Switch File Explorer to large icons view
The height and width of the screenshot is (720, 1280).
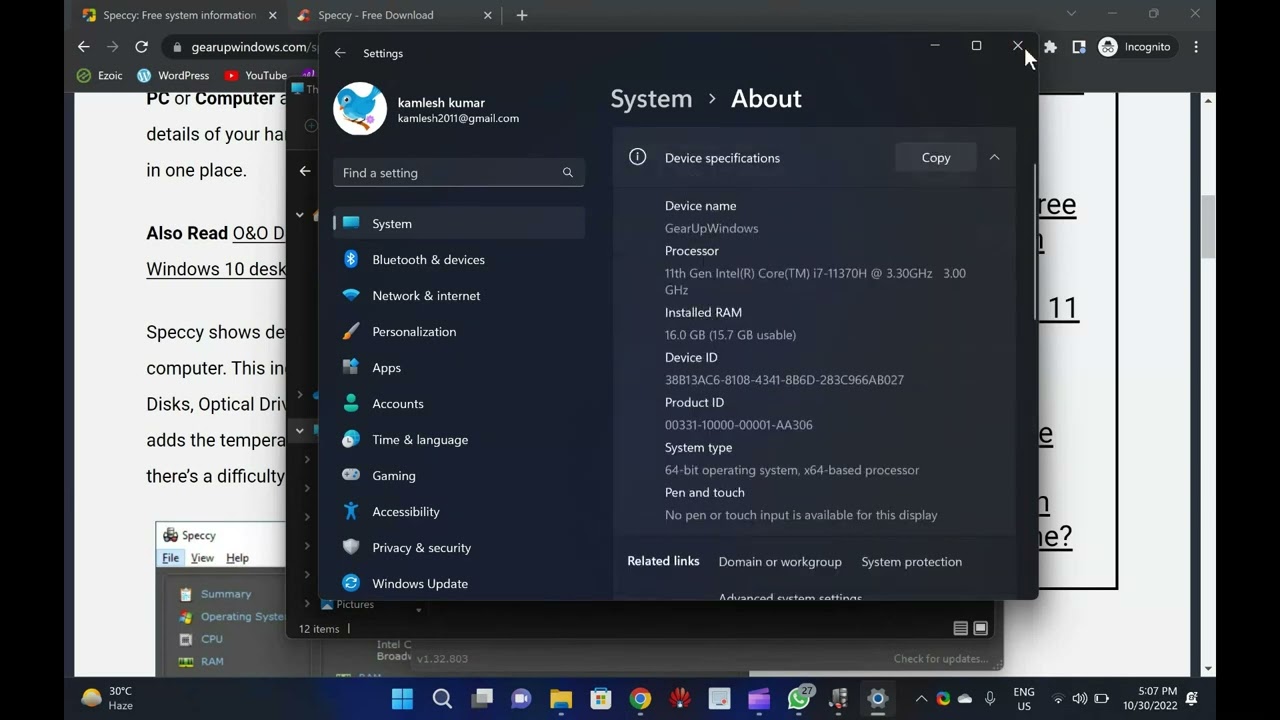tap(980, 628)
